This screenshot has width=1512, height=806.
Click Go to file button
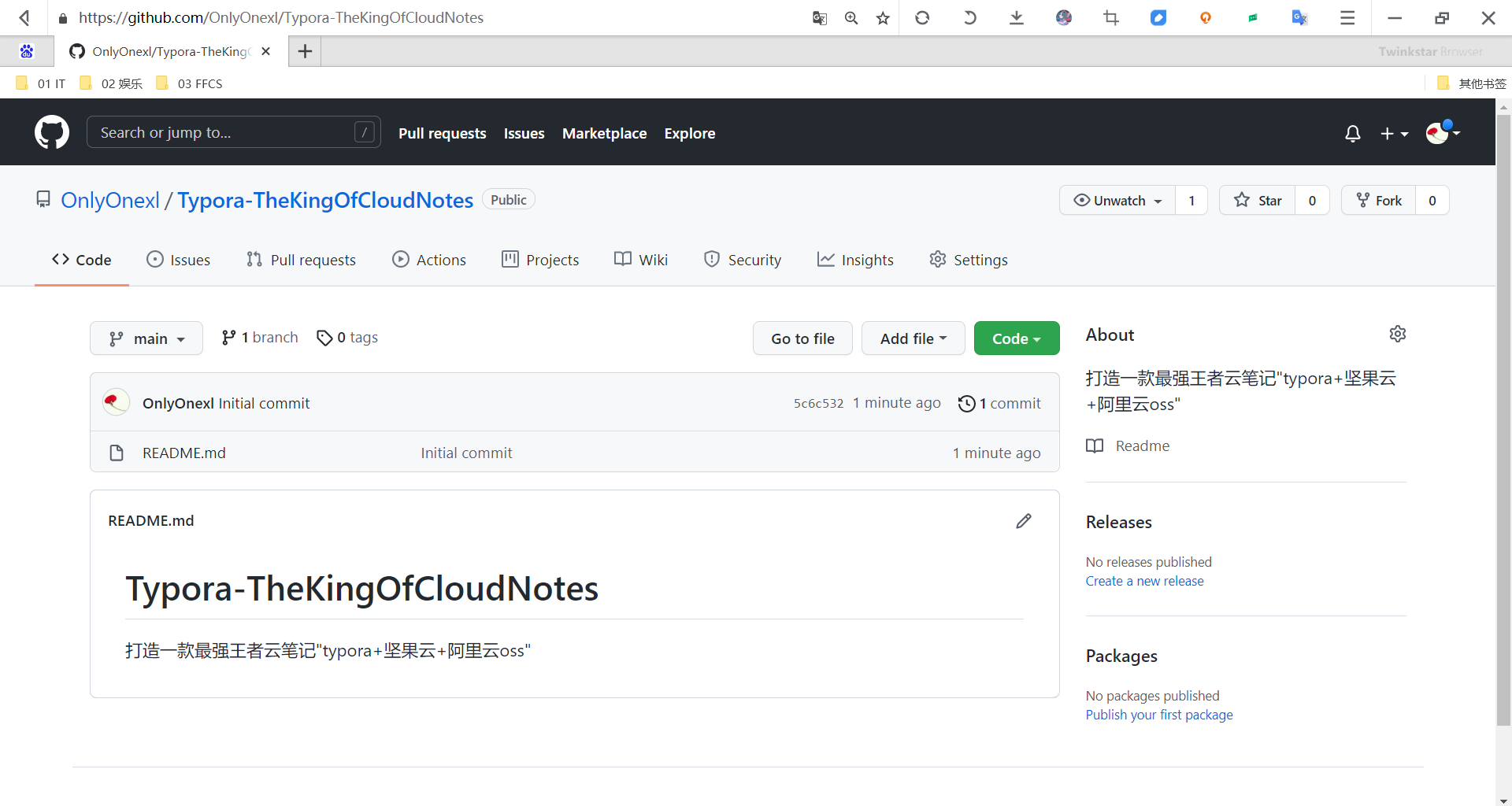(x=802, y=338)
